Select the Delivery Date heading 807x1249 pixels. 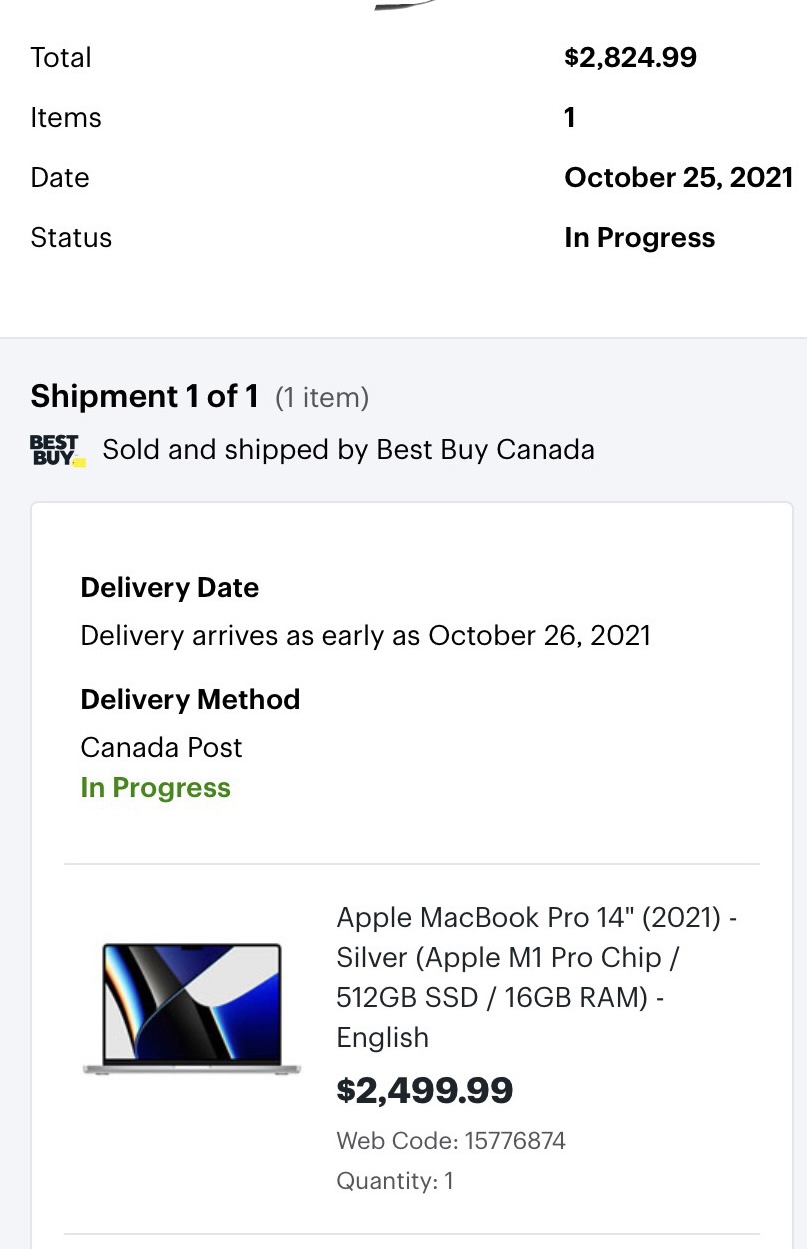click(x=170, y=587)
